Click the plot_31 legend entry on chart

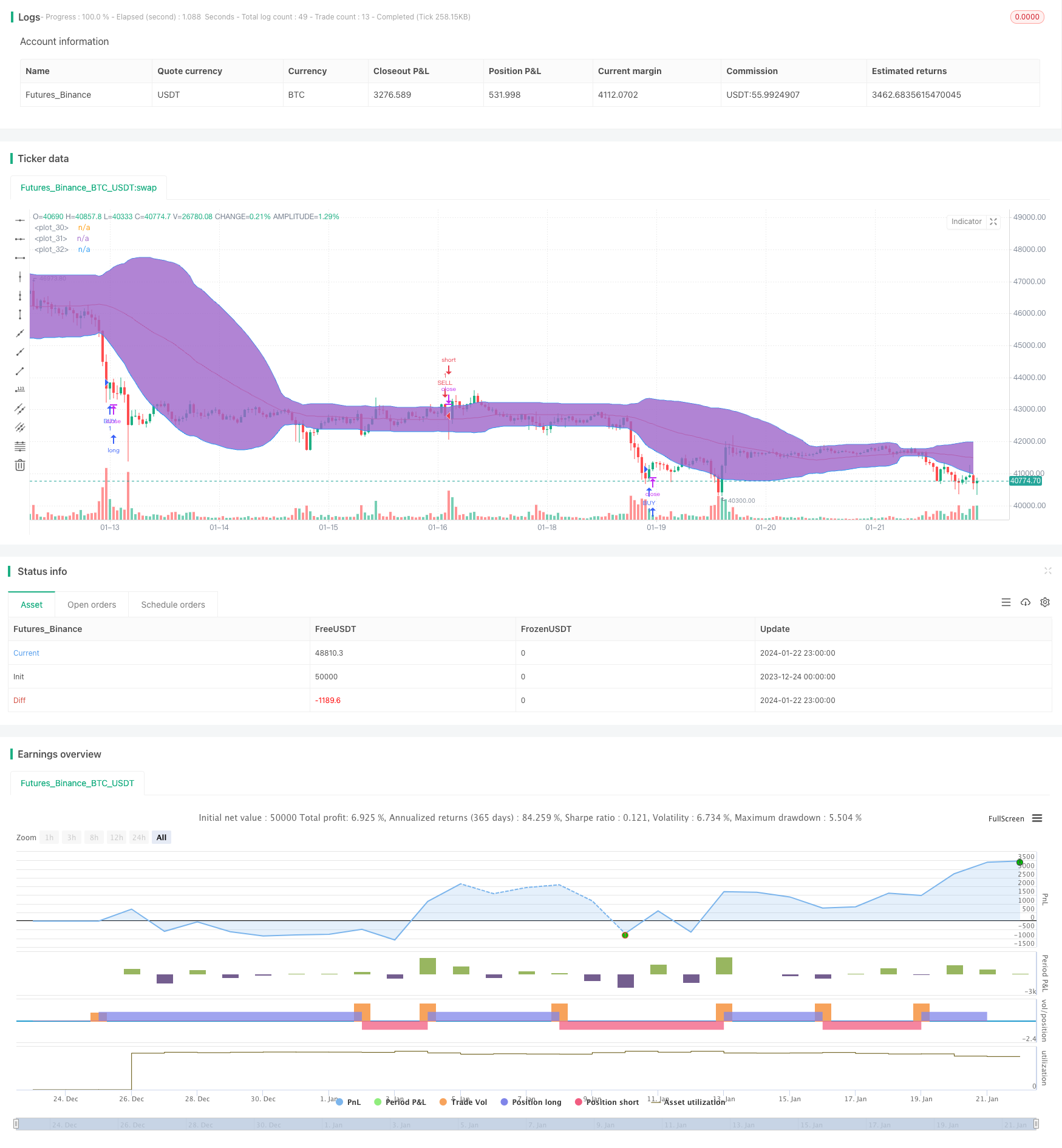[x=61, y=239]
